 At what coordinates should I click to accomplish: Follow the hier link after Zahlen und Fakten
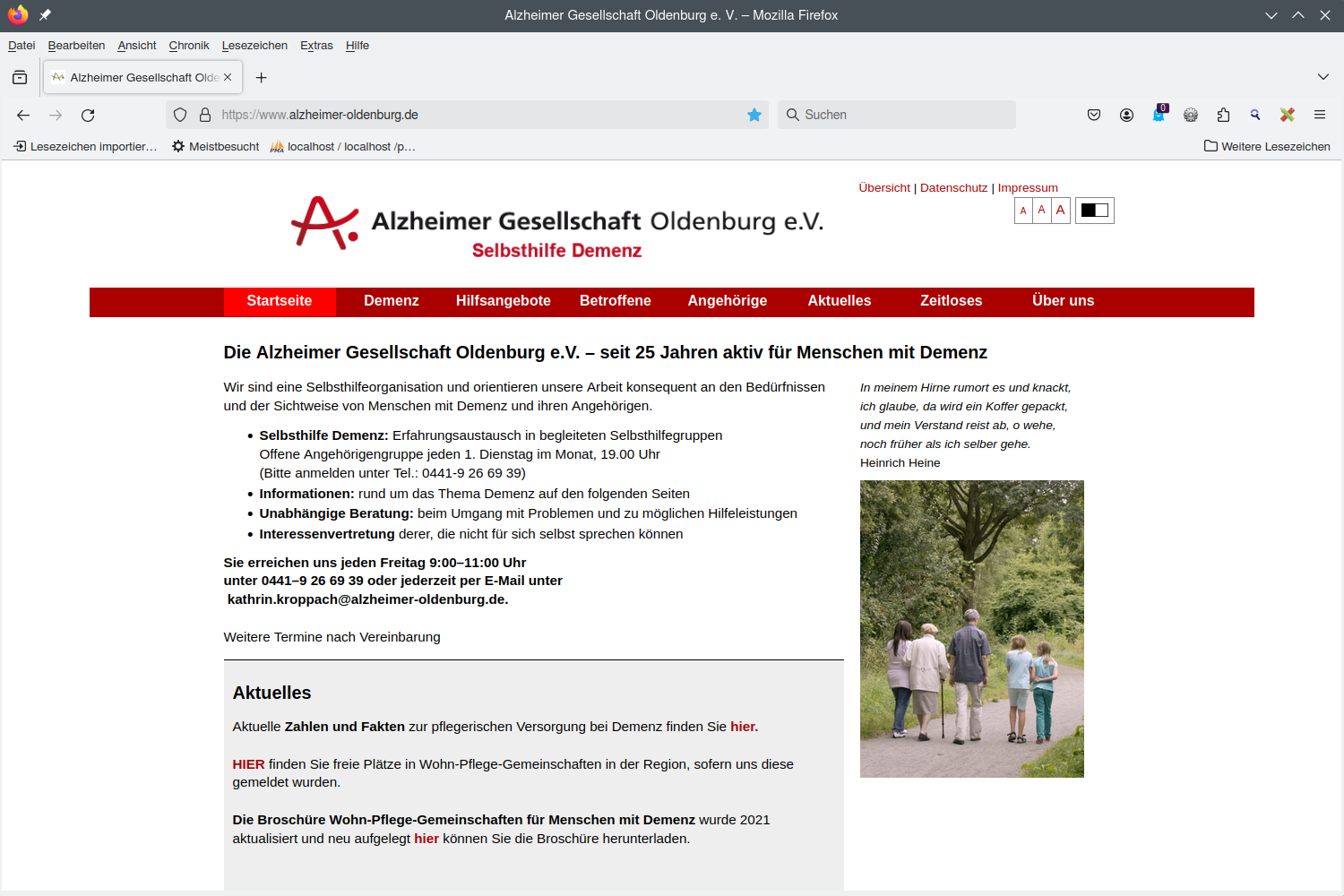(x=744, y=727)
